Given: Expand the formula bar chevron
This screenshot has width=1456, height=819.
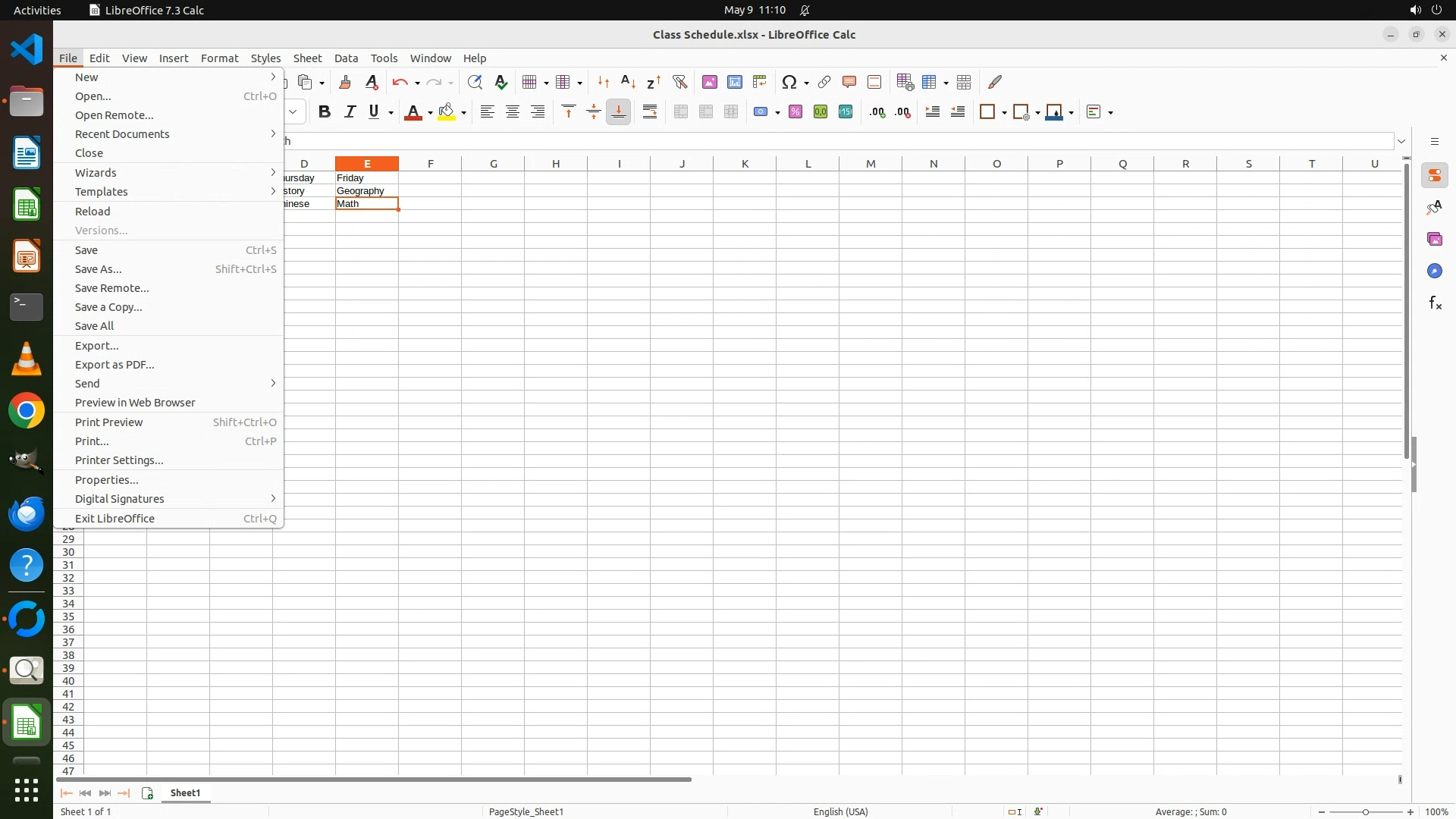Looking at the screenshot, I should click(1401, 141).
